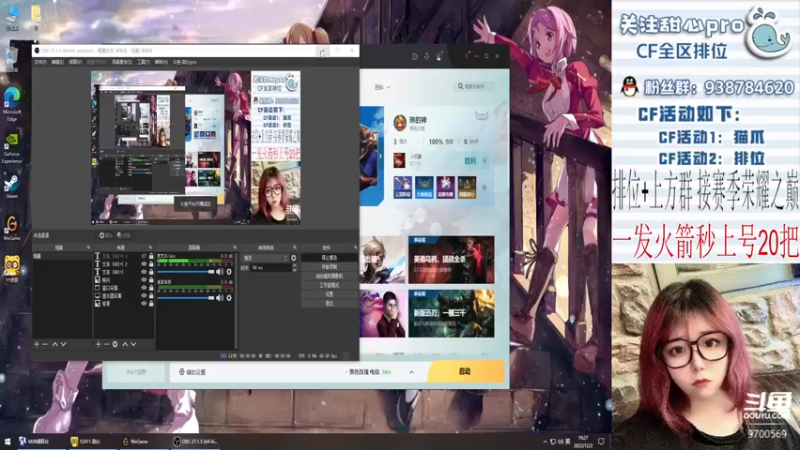Open the WeGame desktop shortcut
800x450 pixels.
tap(12, 228)
